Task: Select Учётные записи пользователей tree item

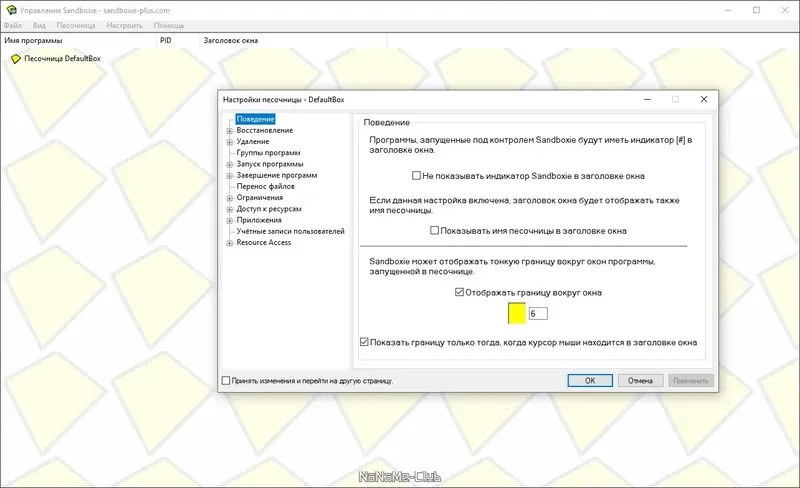Action: (x=290, y=231)
